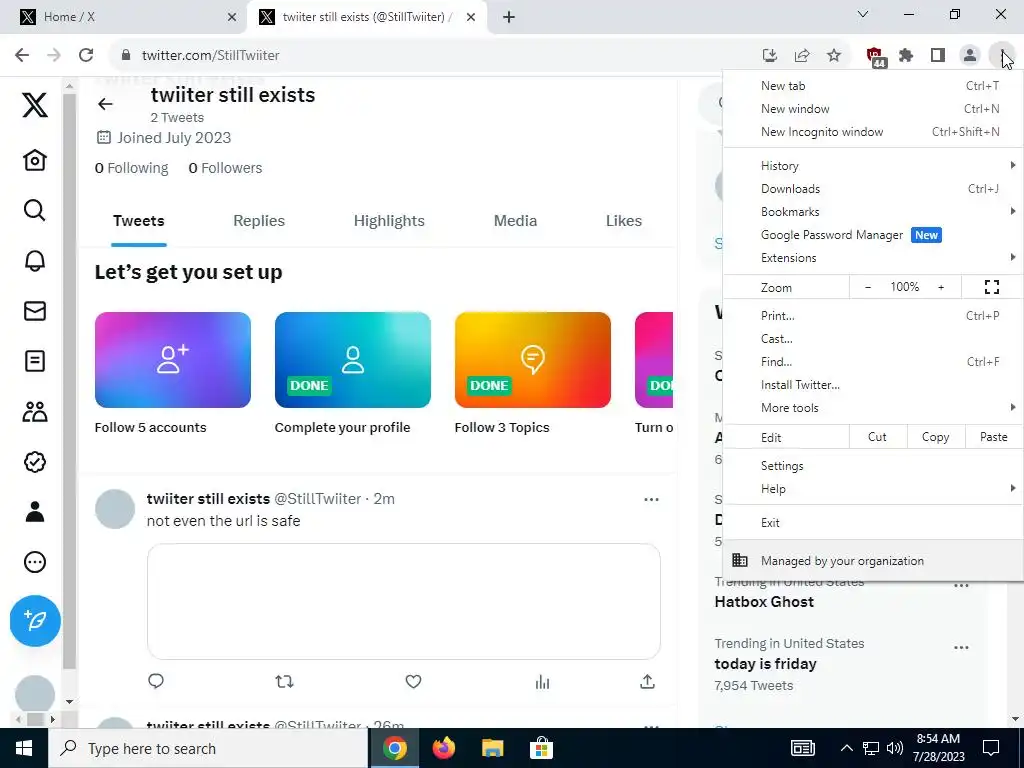Click Copy in the Edit row
1024x768 pixels.
[x=936, y=437]
